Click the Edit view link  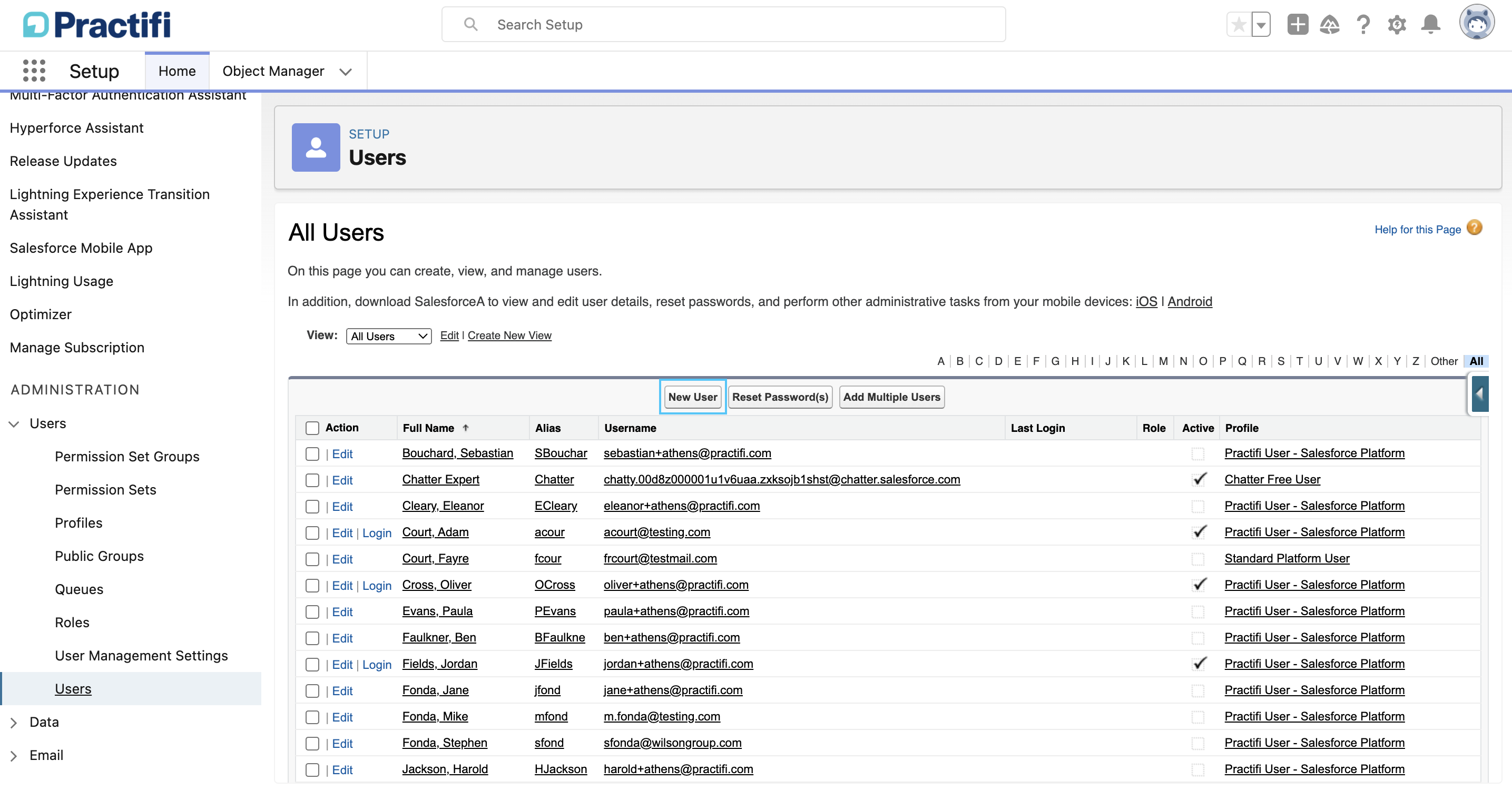coord(449,335)
